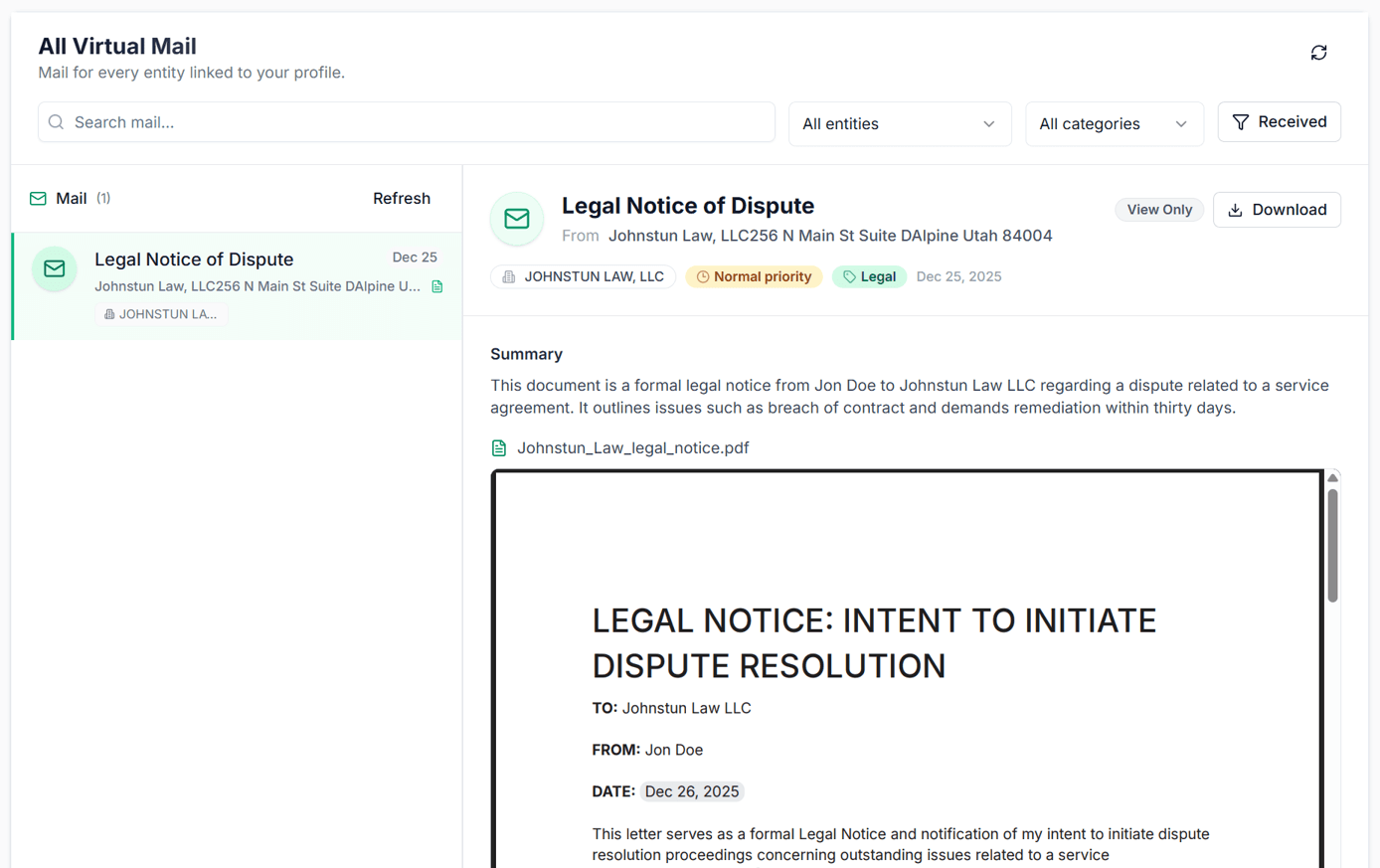Click the building icon in the JOHNSTUN LA... list tag
The height and width of the screenshot is (868, 1380).
(109, 314)
